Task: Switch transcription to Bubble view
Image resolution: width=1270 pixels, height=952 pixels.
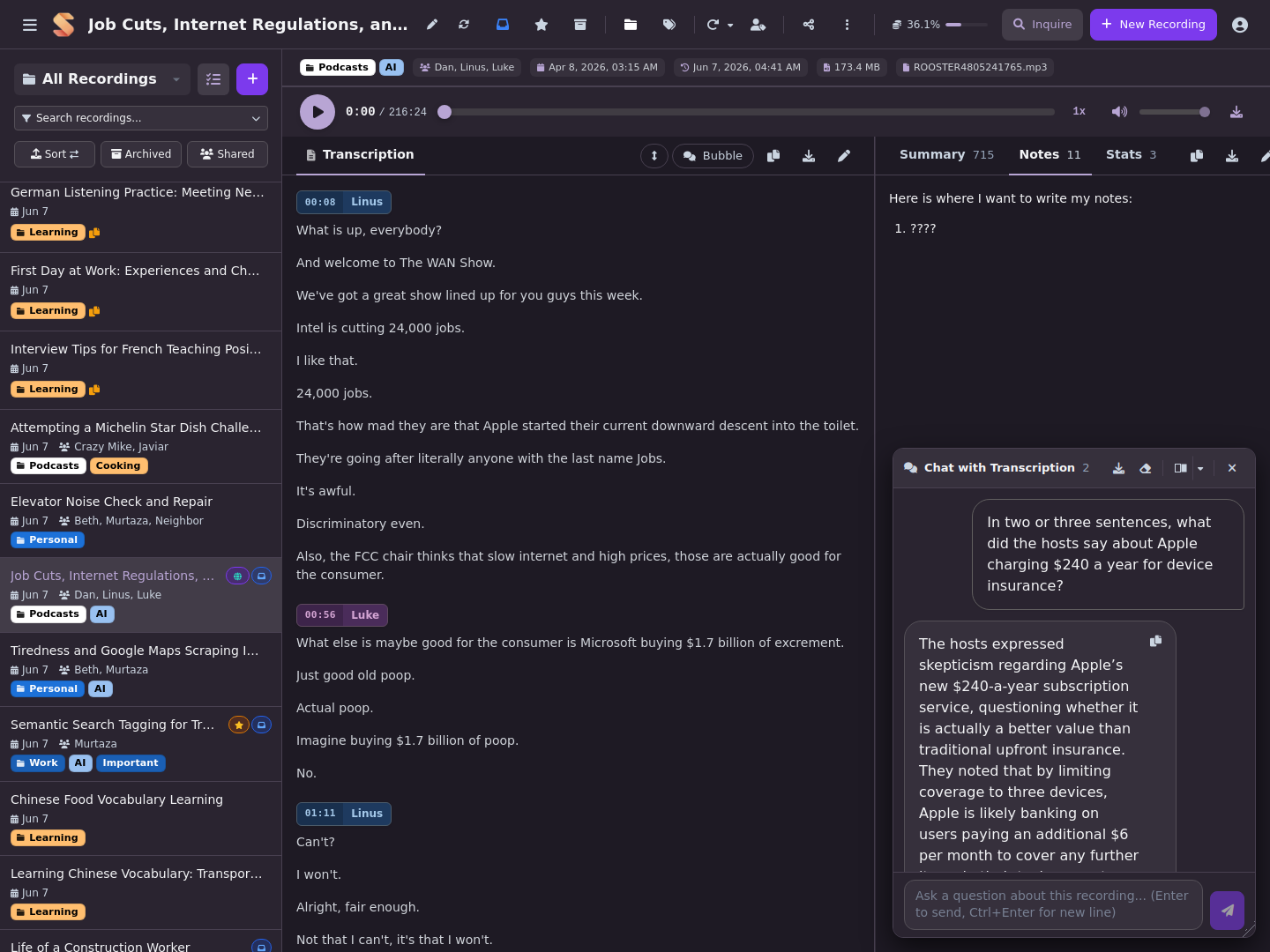Action: click(713, 156)
